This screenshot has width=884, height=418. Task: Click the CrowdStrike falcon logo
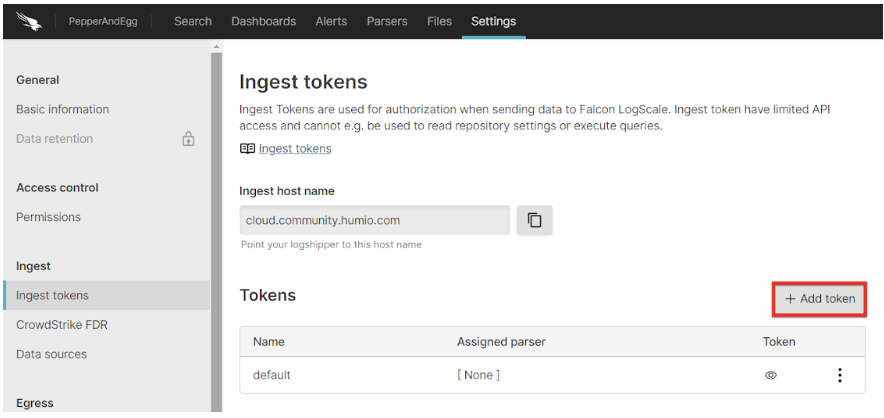coord(28,21)
